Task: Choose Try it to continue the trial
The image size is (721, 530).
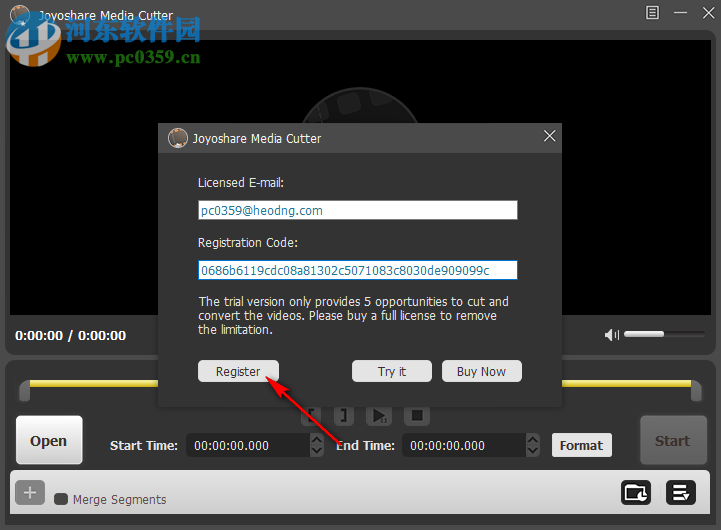Action: [x=392, y=371]
